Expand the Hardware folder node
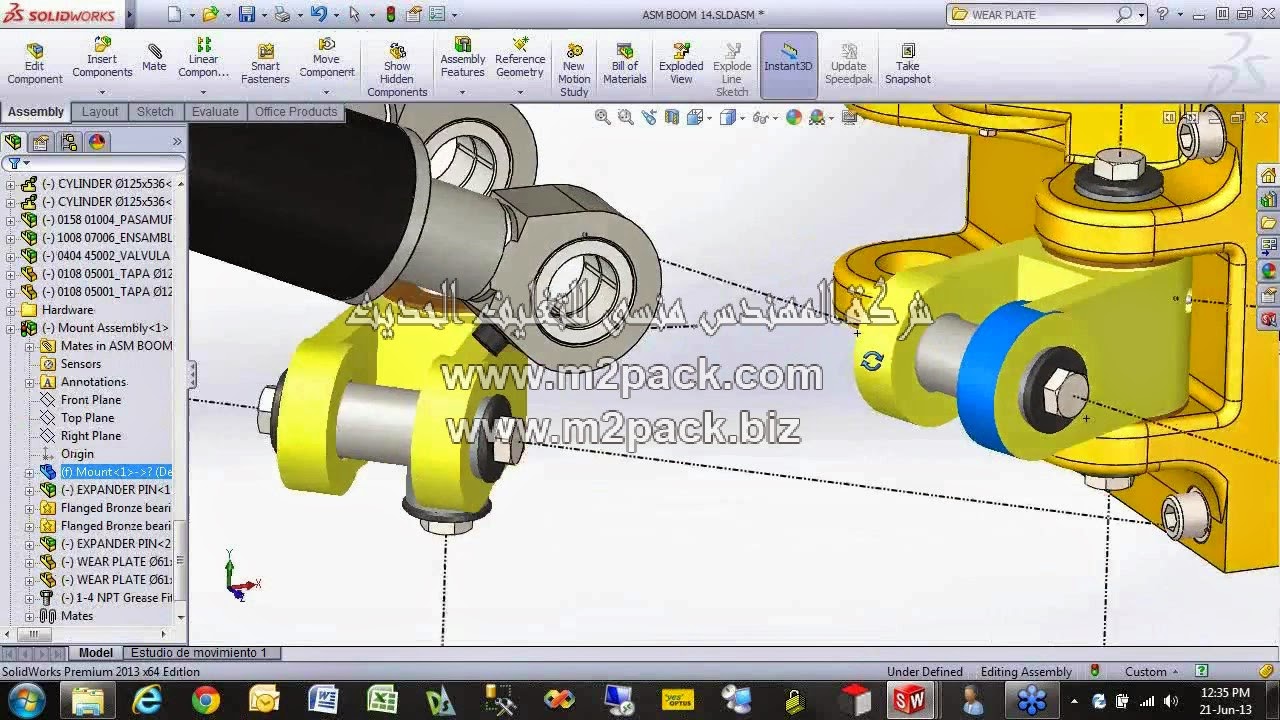Screen dimensions: 1280x720 pos(11,310)
